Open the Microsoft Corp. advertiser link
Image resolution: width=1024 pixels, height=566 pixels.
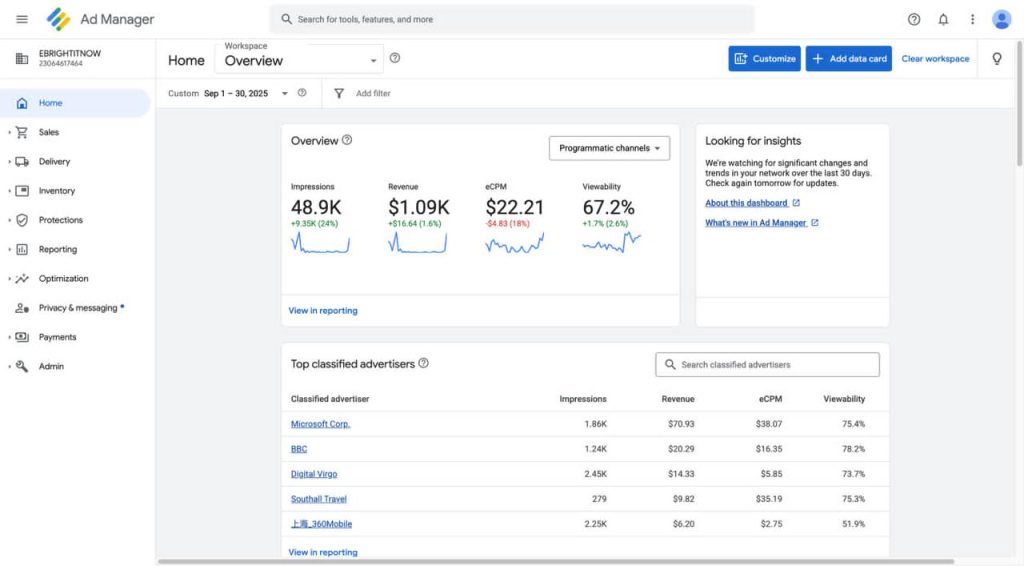click(x=320, y=424)
